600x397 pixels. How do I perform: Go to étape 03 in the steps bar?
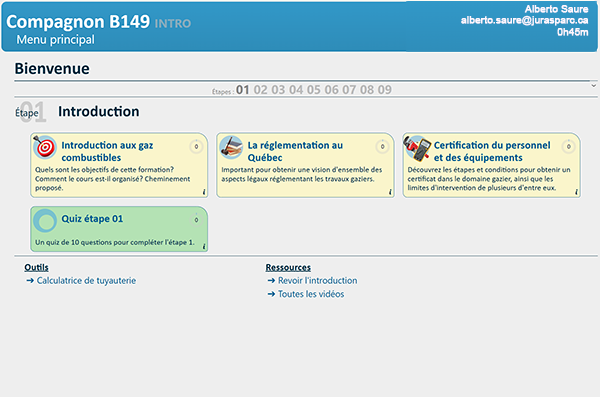coord(278,90)
